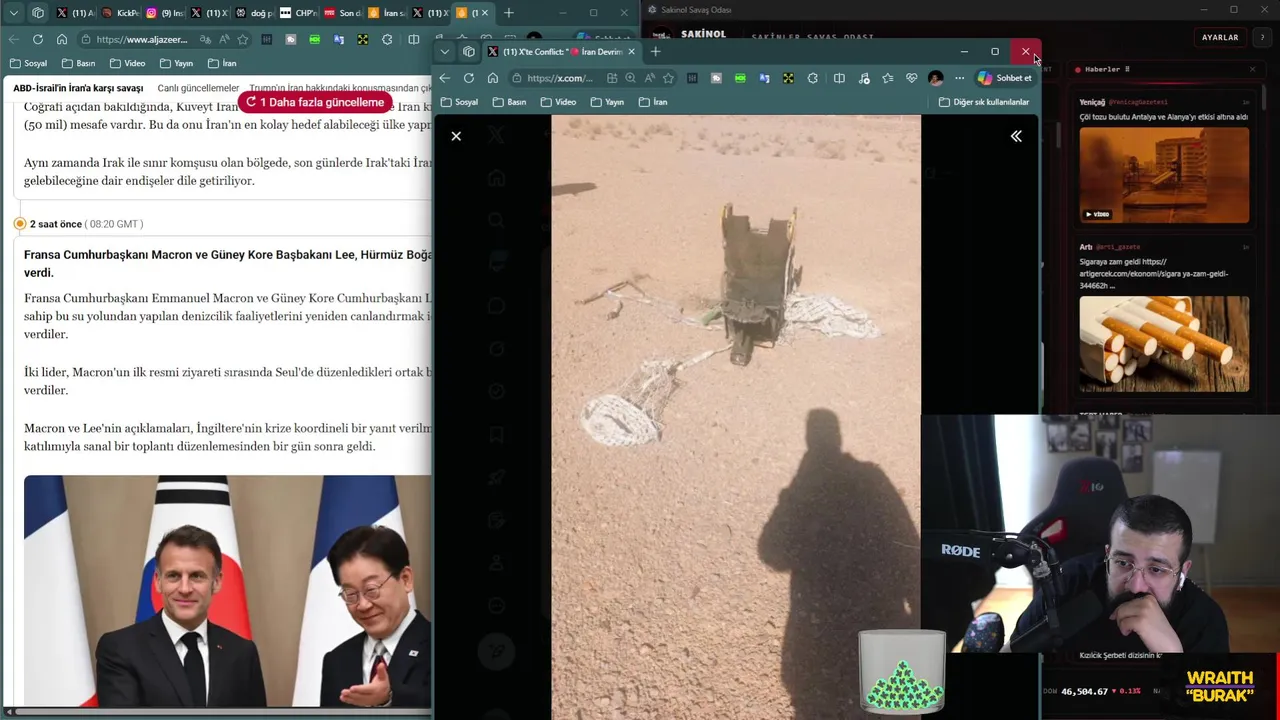The width and height of the screenshot is (1280, 720).
Task: Open tab search dropdown in front X window
Action: 445,52
